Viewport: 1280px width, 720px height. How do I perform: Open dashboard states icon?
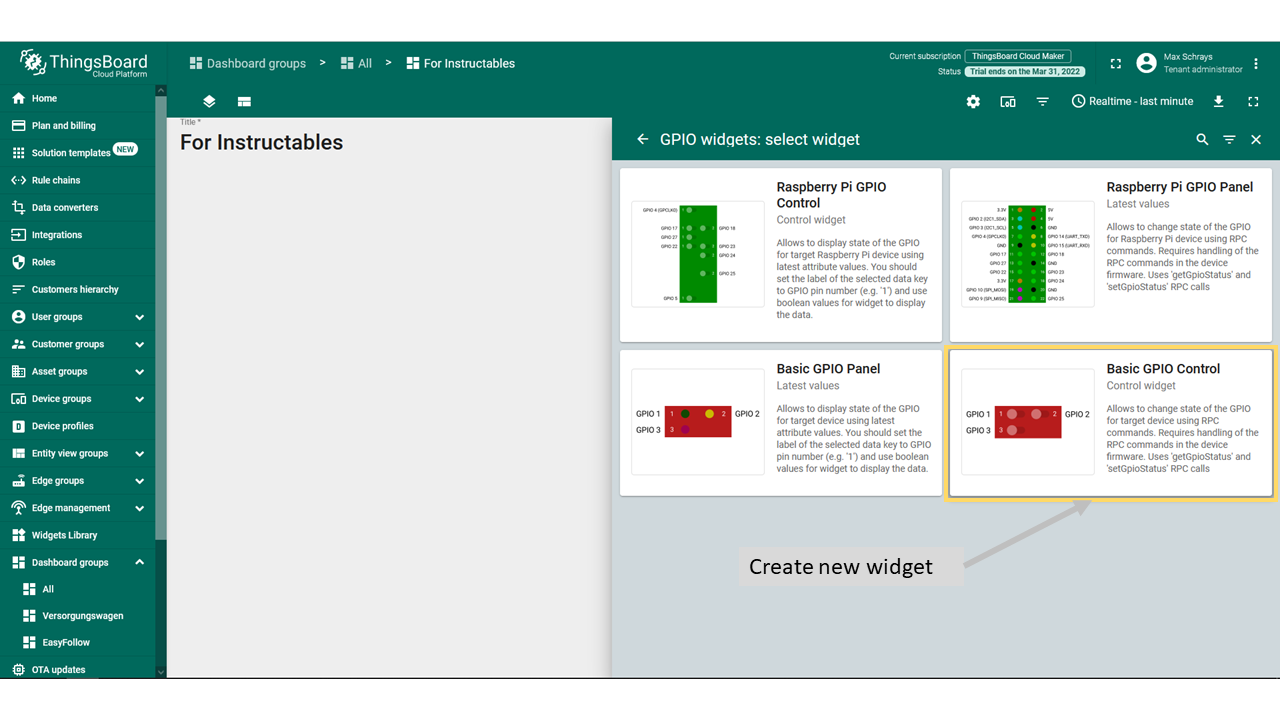click(244, 101)
